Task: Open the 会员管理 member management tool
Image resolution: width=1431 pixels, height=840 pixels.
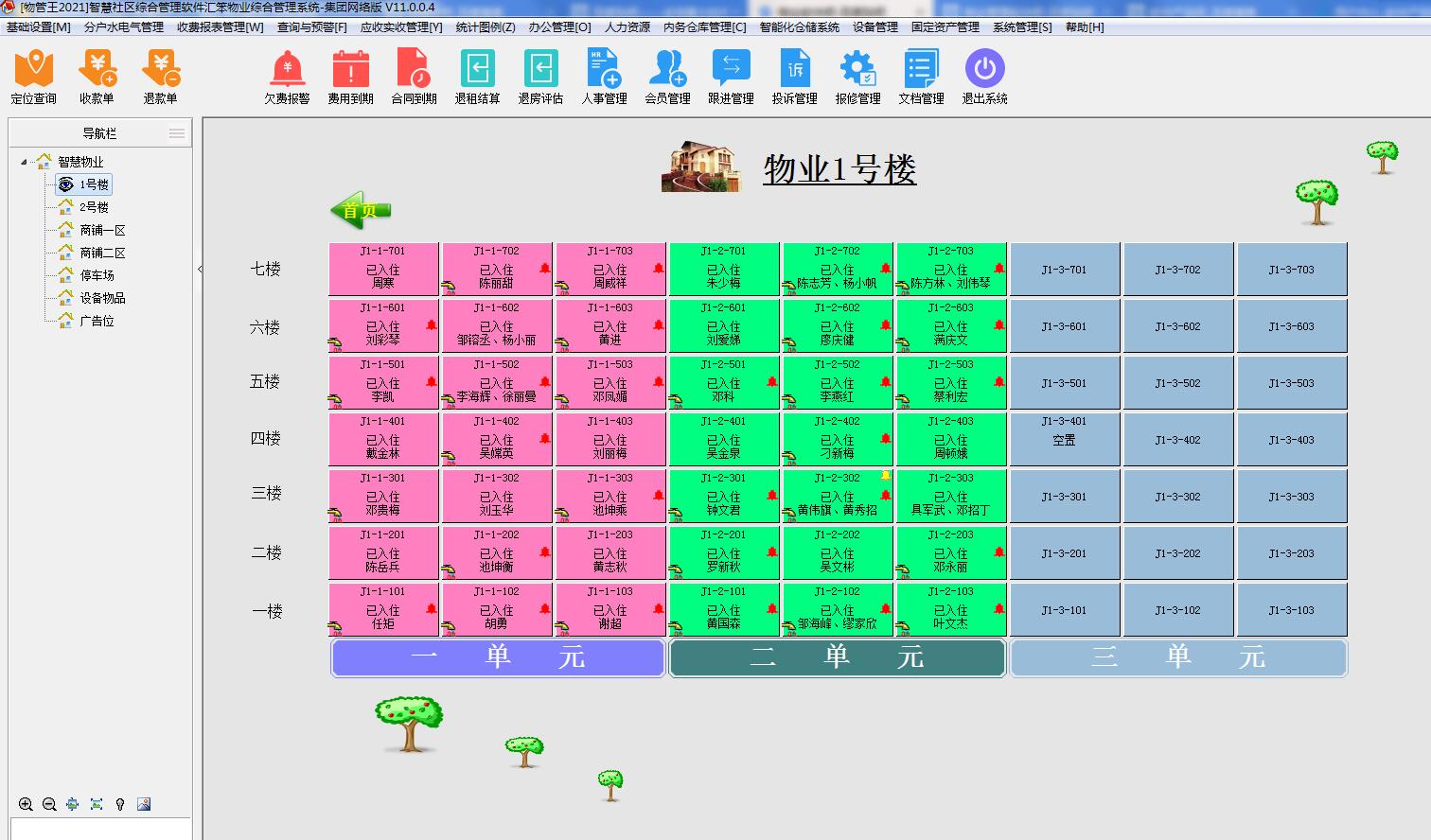Action: click(x=667, y=77)
